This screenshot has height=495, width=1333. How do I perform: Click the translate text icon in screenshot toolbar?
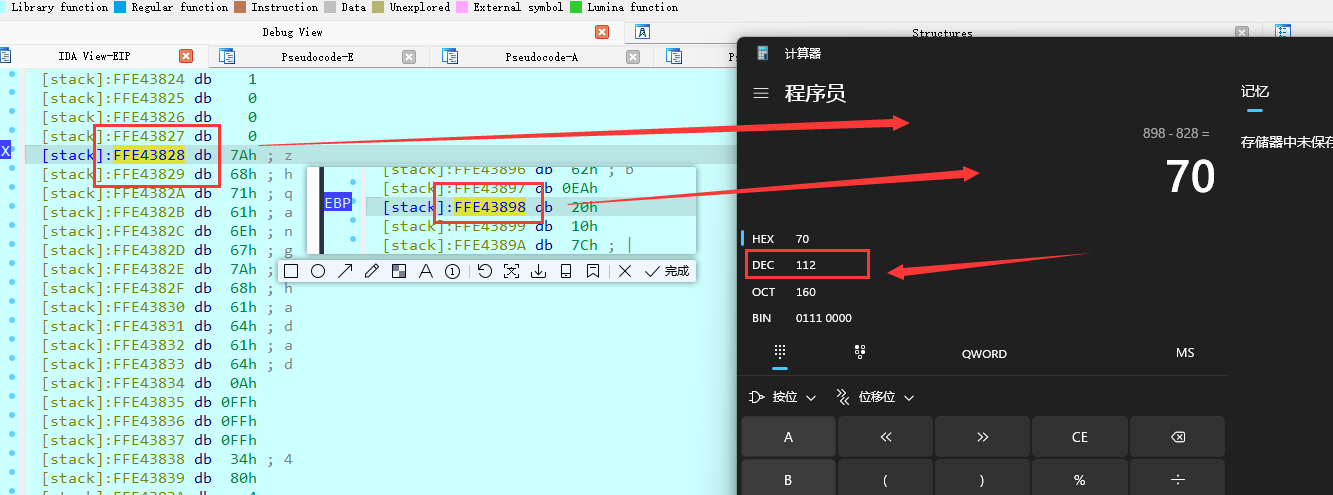pyautogui.click(x=512, y=271)
